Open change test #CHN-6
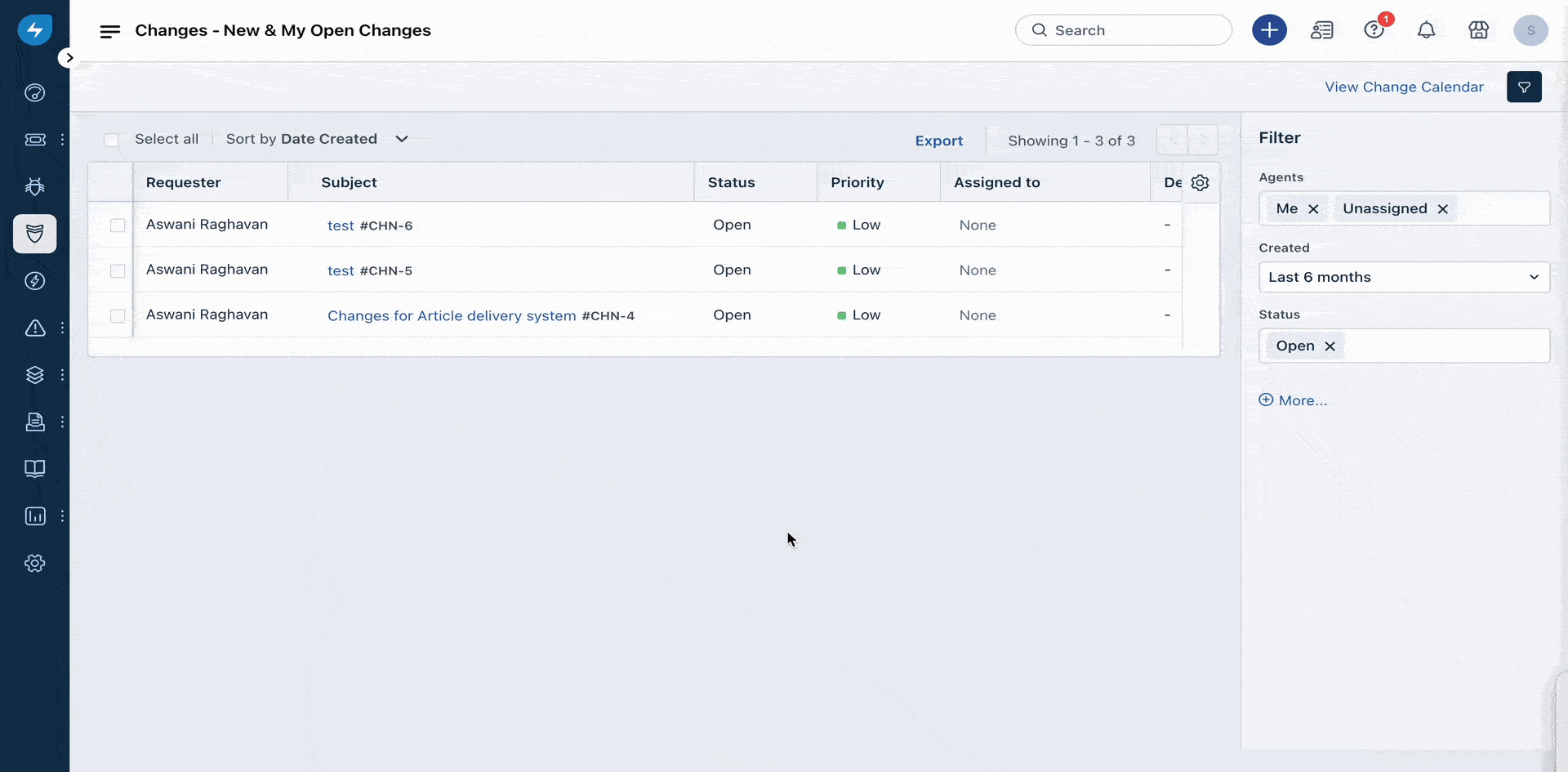 click(x=341, y=225)
